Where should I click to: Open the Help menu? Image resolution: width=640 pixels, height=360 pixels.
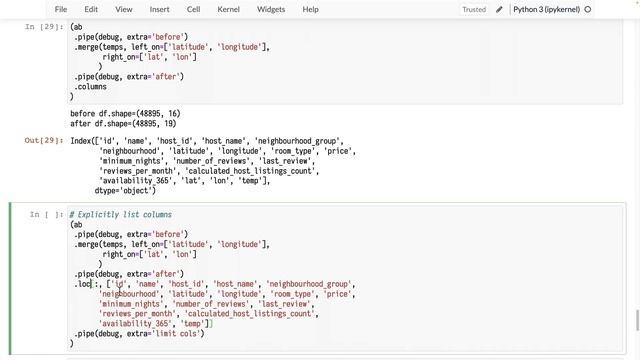[311, 9]
